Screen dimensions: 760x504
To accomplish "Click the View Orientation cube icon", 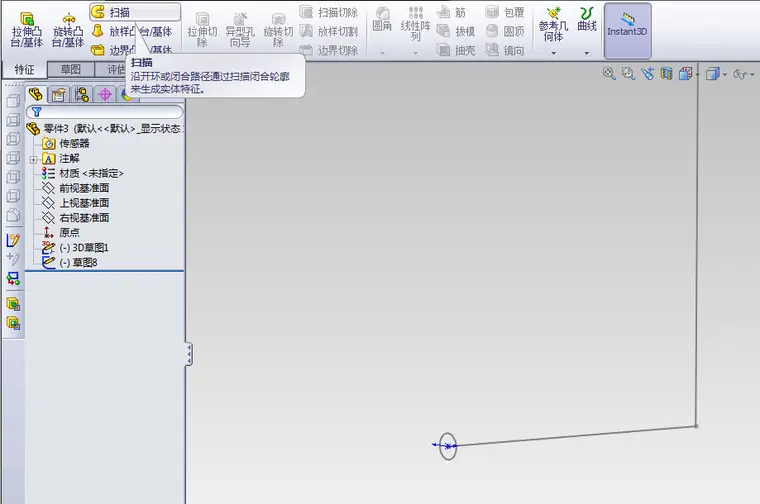I will coord(685,74).
